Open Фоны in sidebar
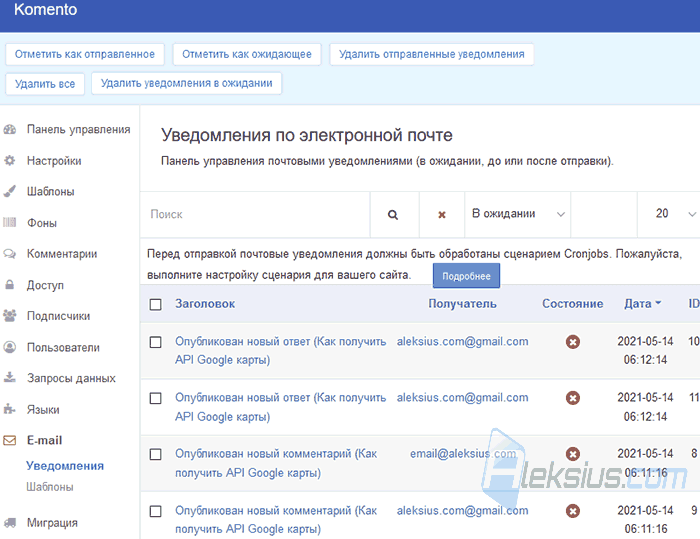700x539 pixels. click(x=42, y=223)
